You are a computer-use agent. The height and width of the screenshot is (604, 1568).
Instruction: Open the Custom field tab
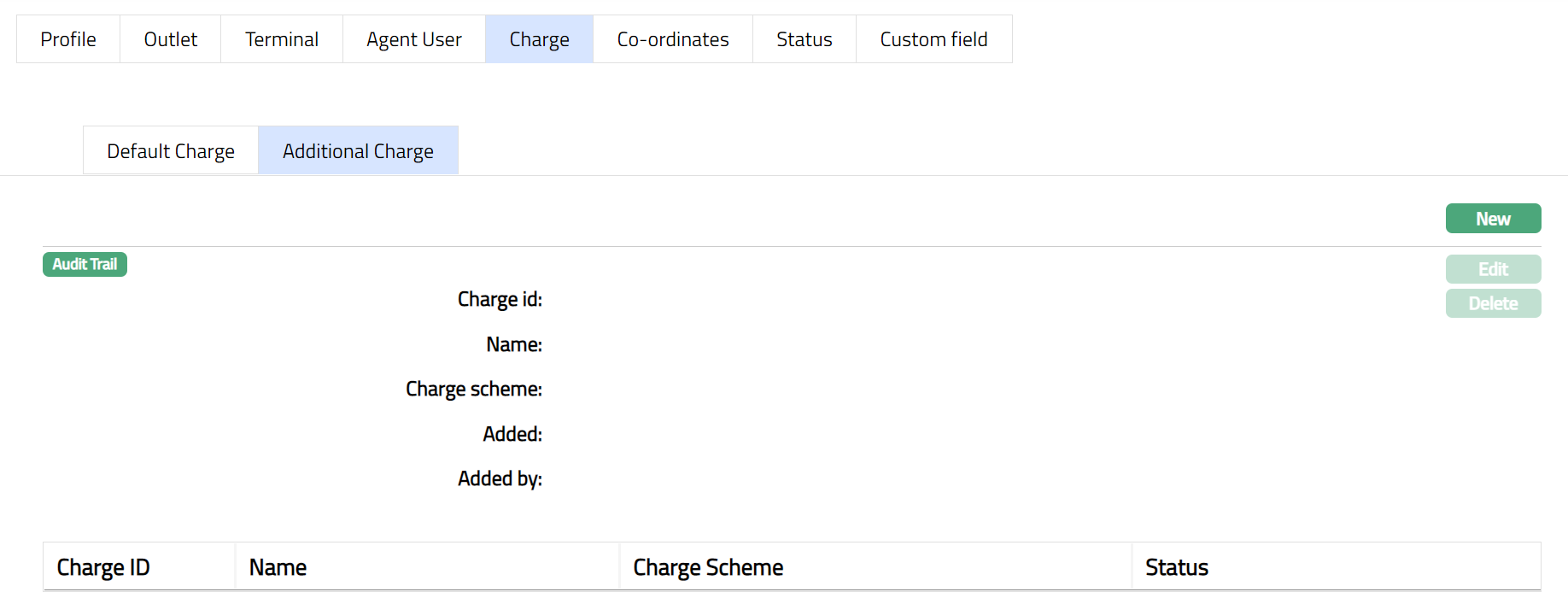point(933,39)
